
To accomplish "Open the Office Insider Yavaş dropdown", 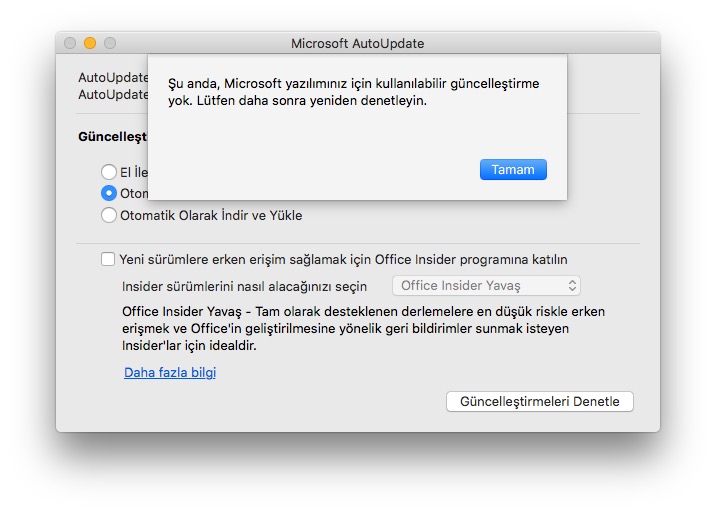I will tap(486, 285).
